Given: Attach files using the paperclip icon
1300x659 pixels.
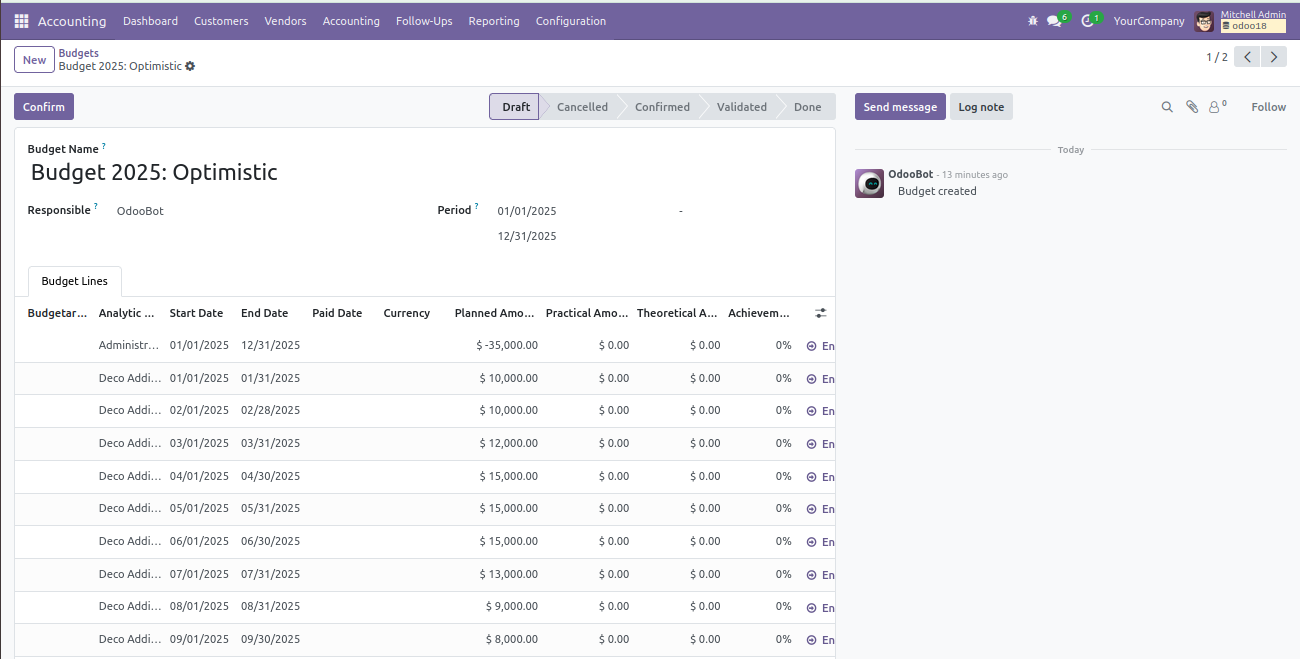Looking at the screenshot, I should 1192,107.
